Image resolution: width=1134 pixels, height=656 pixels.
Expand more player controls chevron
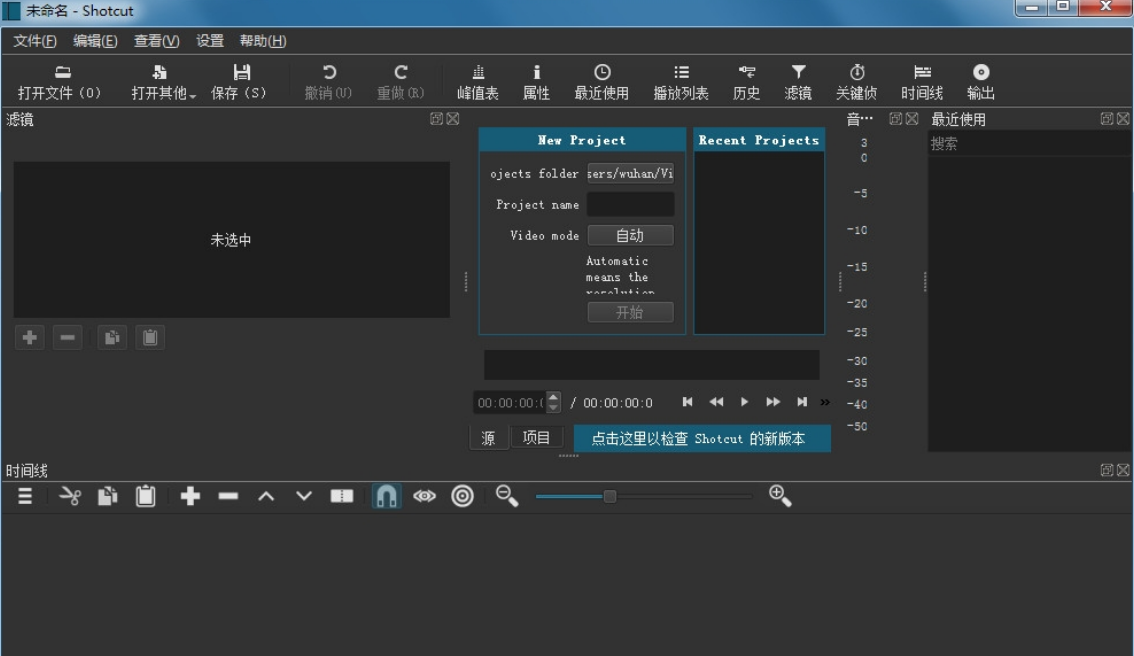click(x=824, y=402)
